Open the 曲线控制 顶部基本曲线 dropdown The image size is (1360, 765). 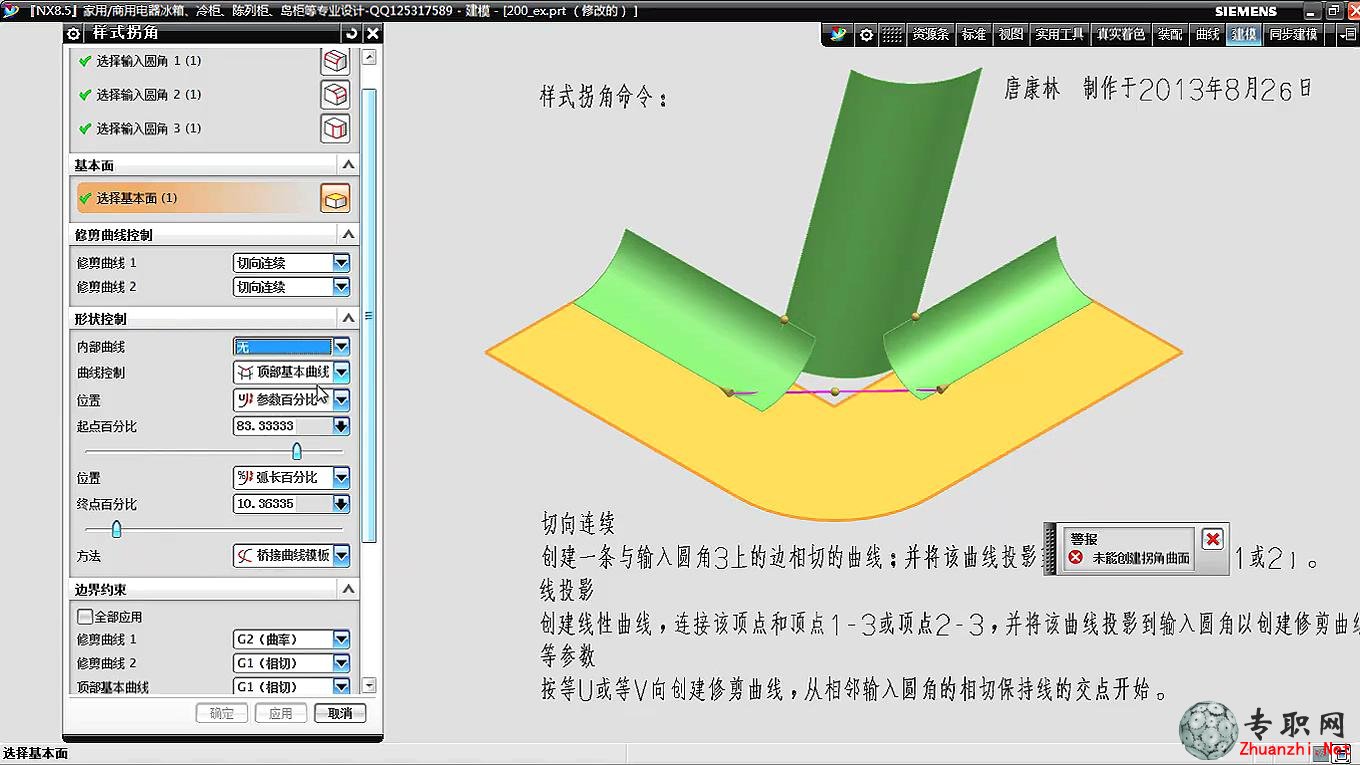pyautogui.click(x=291, y=372)
